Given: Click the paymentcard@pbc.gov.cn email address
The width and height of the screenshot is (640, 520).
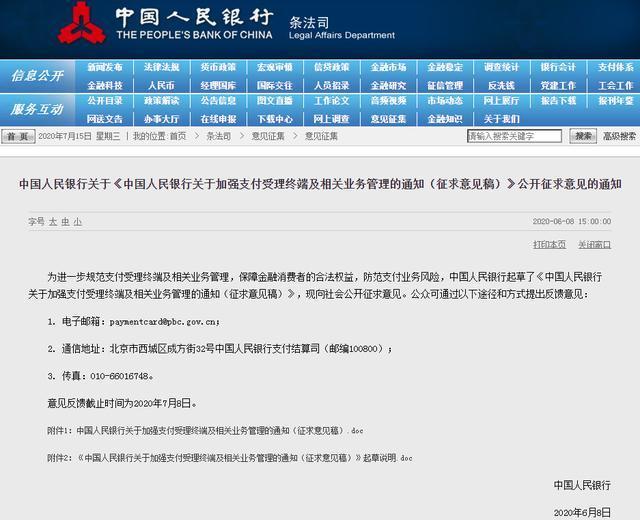Looking at the screenshot, I should coord(164,322).
